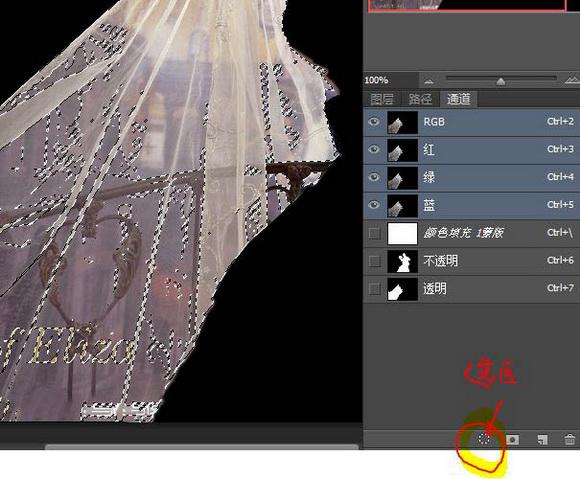Image resolution: width=580 pixels, height=479 pixels.
Task: Select the 通道 tab
Action: [x=459, y=99]
